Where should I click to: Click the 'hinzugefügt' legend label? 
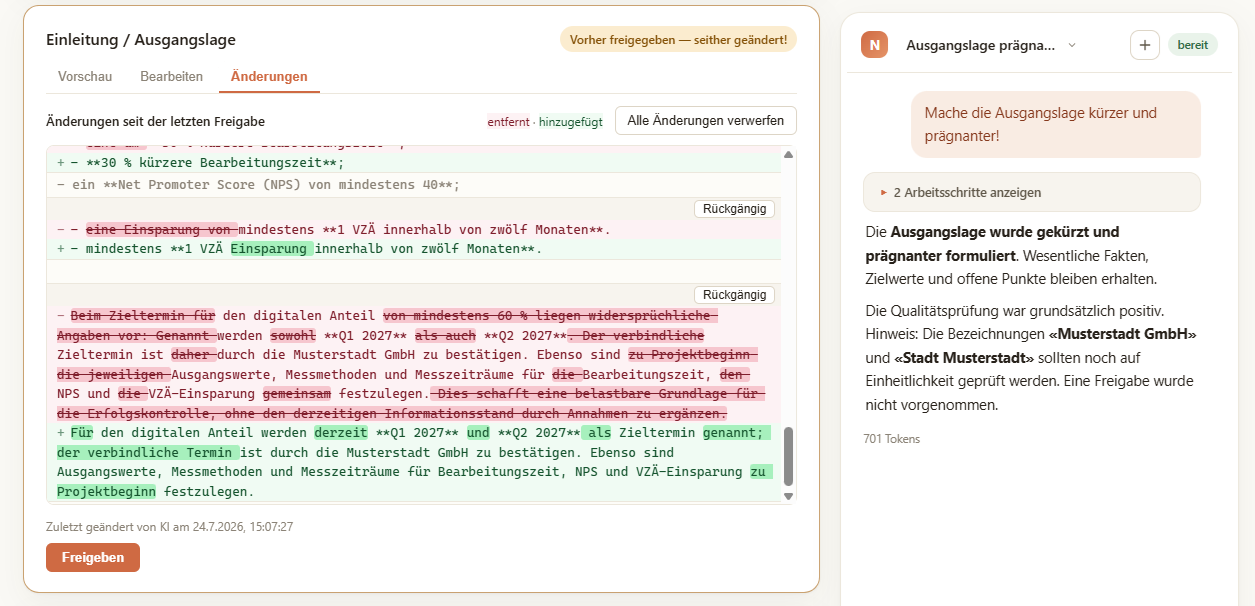[x=571, y=122]
